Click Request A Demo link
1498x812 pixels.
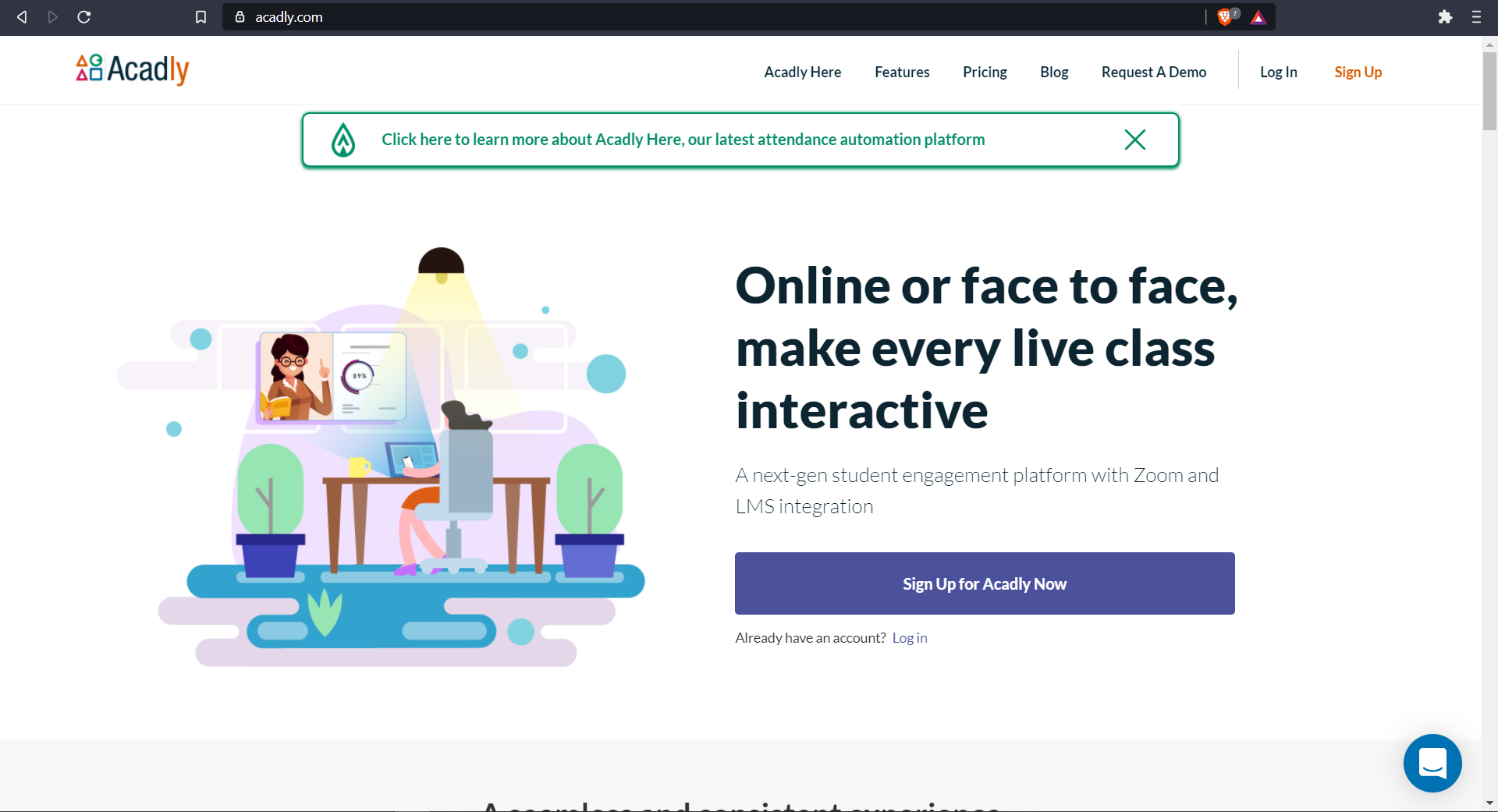pos(1153,72)
